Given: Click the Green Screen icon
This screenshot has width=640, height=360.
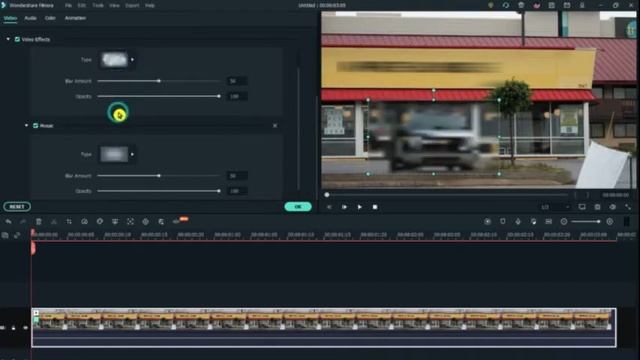Looking at the screenshot, I should click(115, 221).
